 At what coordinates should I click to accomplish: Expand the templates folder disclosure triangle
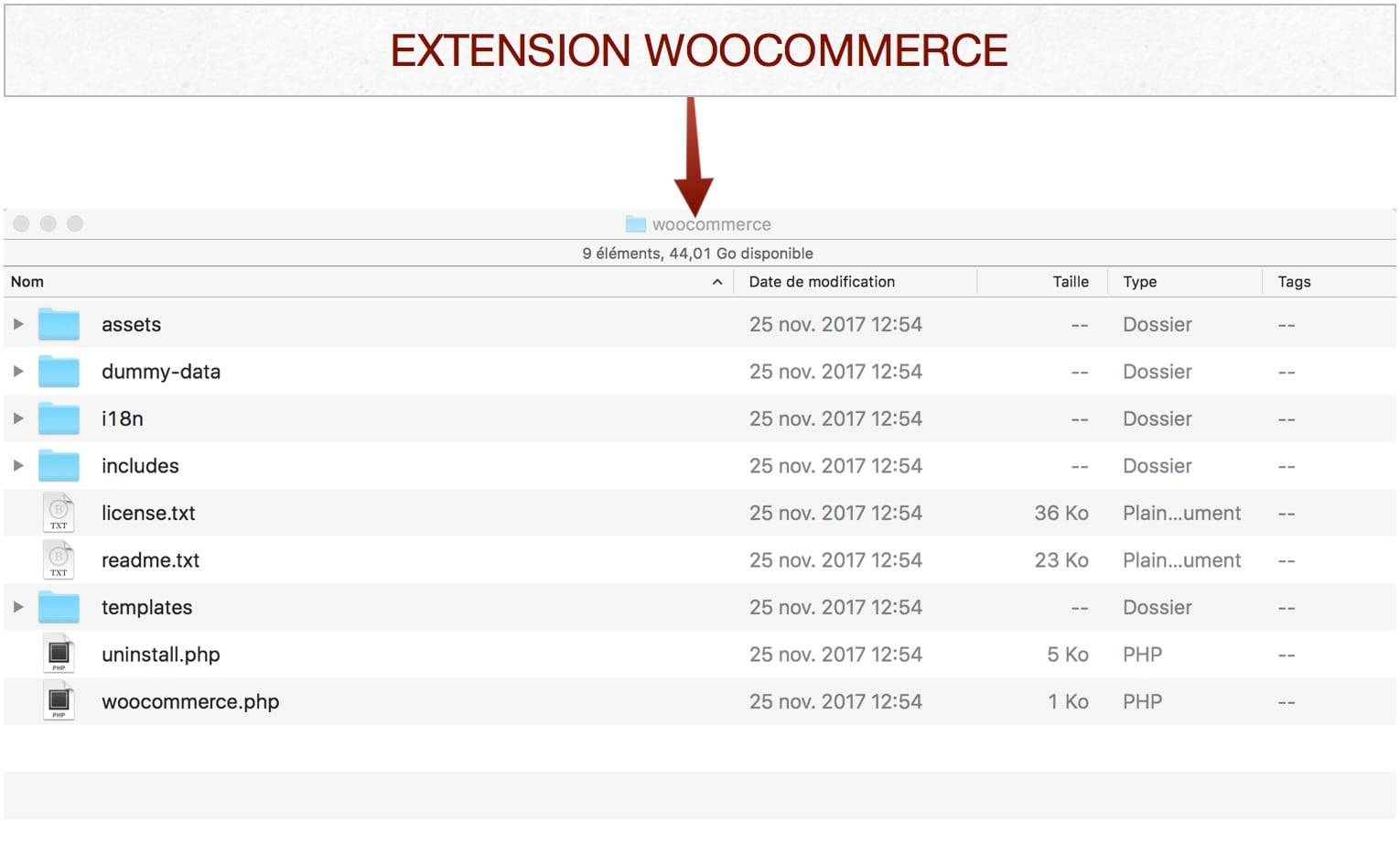click(x=18, y=607)
